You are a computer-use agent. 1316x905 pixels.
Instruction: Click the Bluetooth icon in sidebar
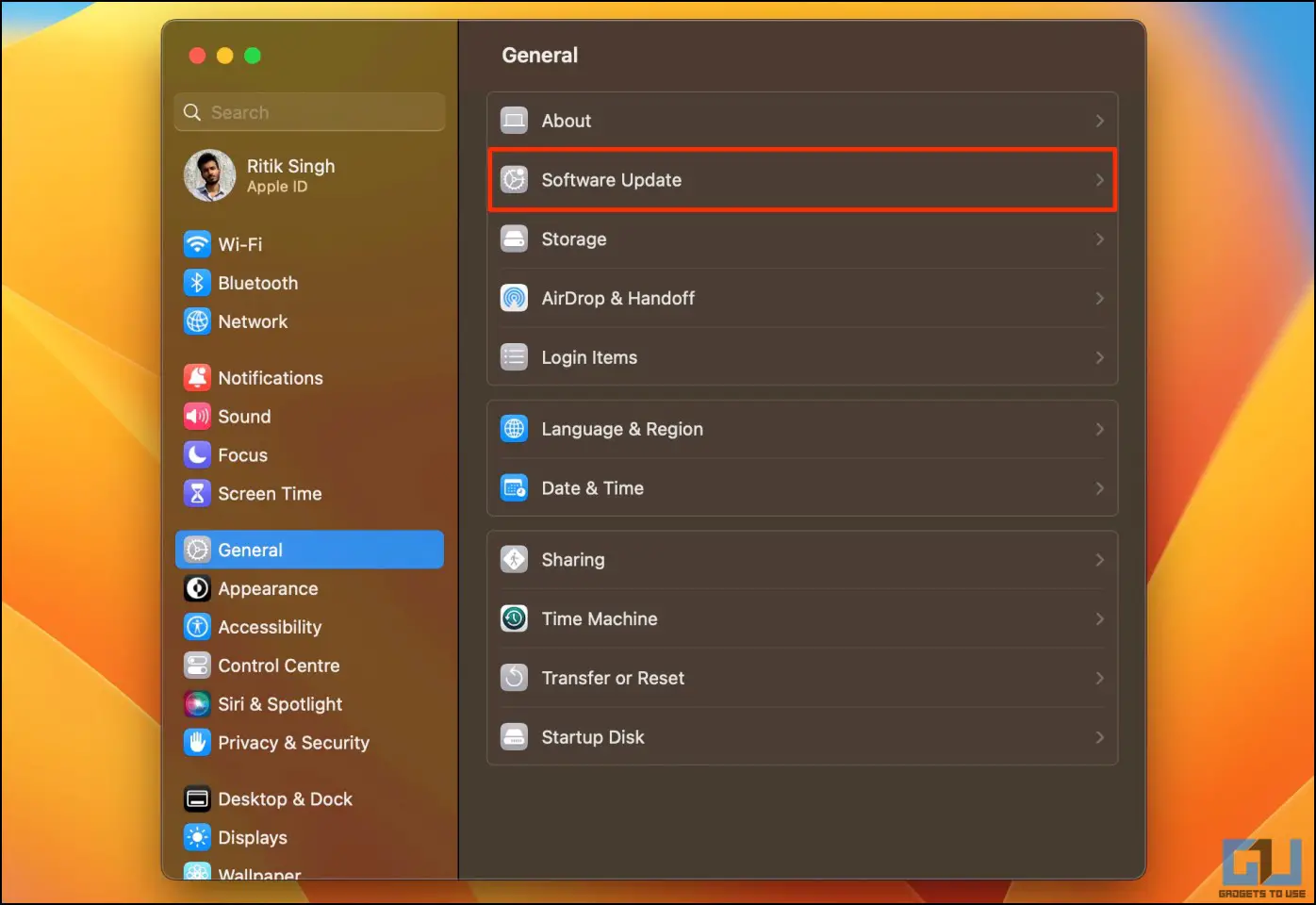point(197,283)
